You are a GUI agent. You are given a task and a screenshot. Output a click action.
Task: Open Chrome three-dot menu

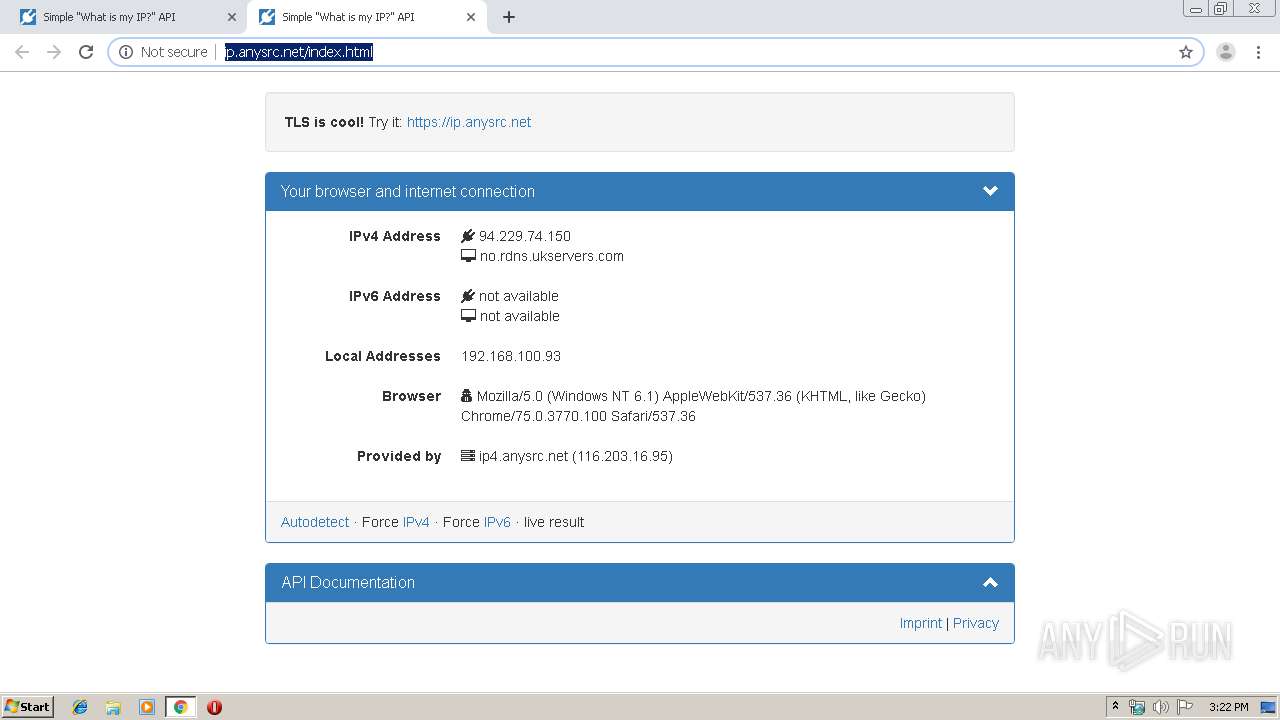[1258, 52]
